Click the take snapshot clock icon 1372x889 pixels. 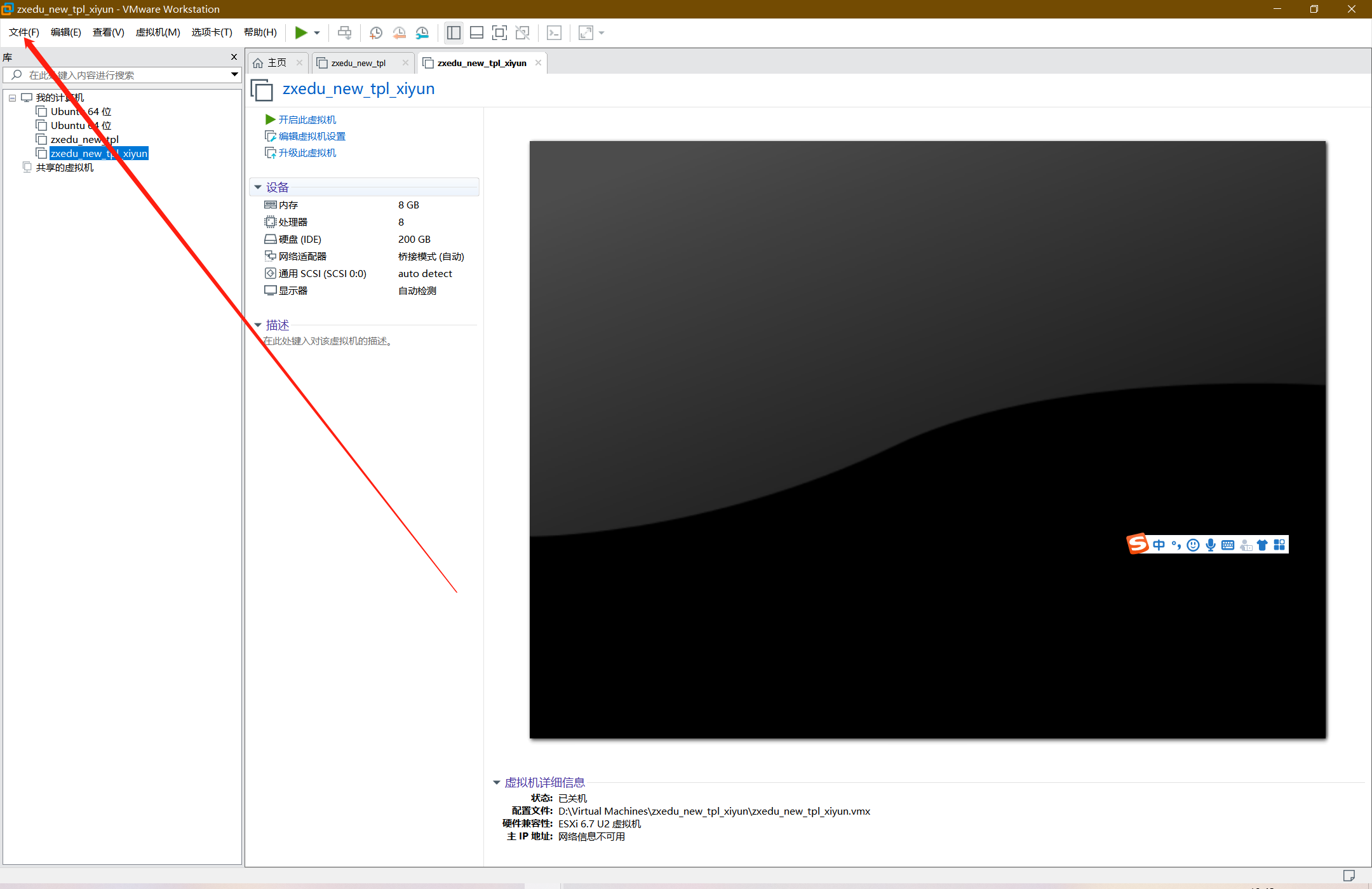(x=375, y=33)
